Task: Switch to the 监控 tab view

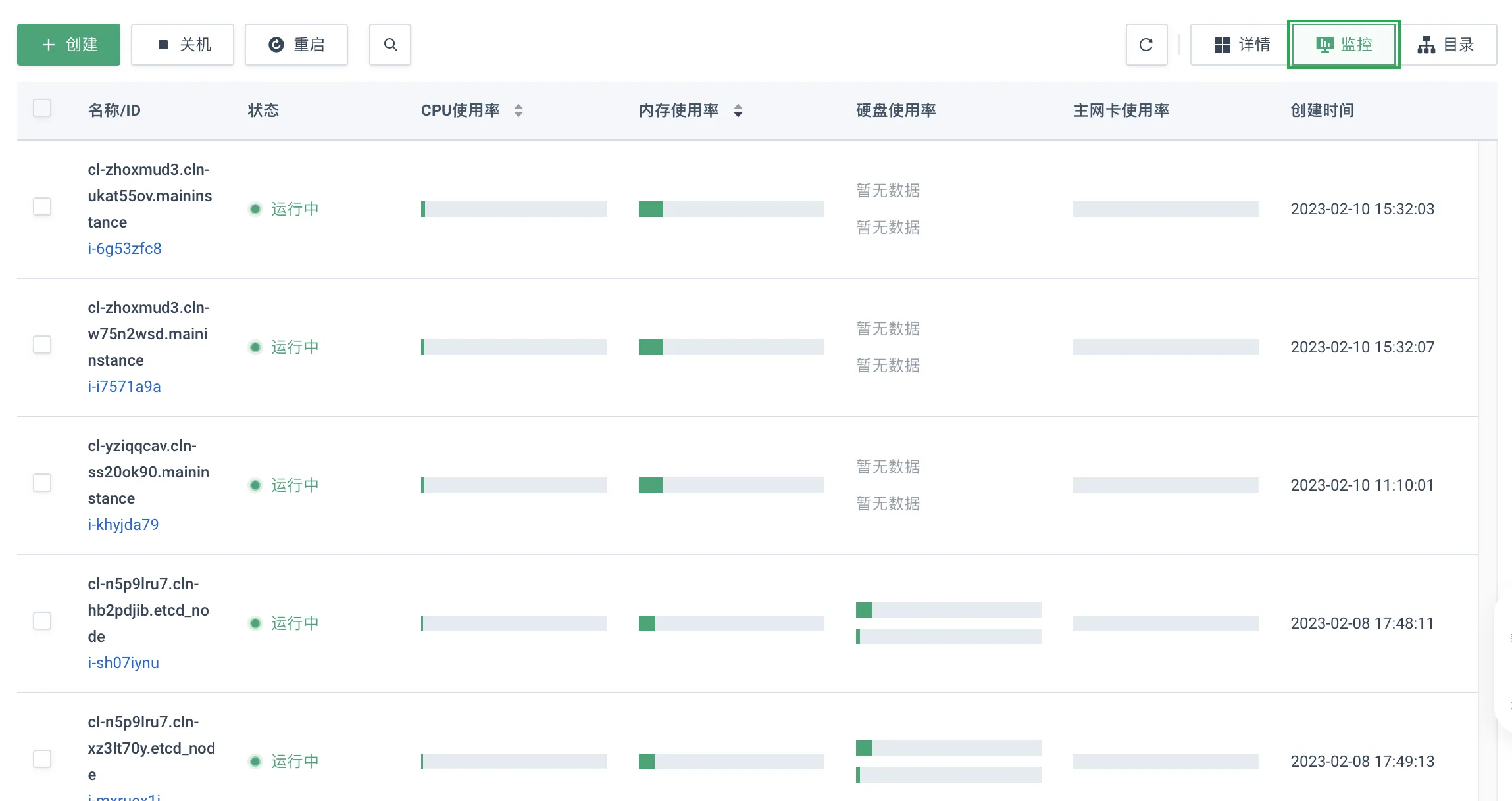Action: point(1344,44)
